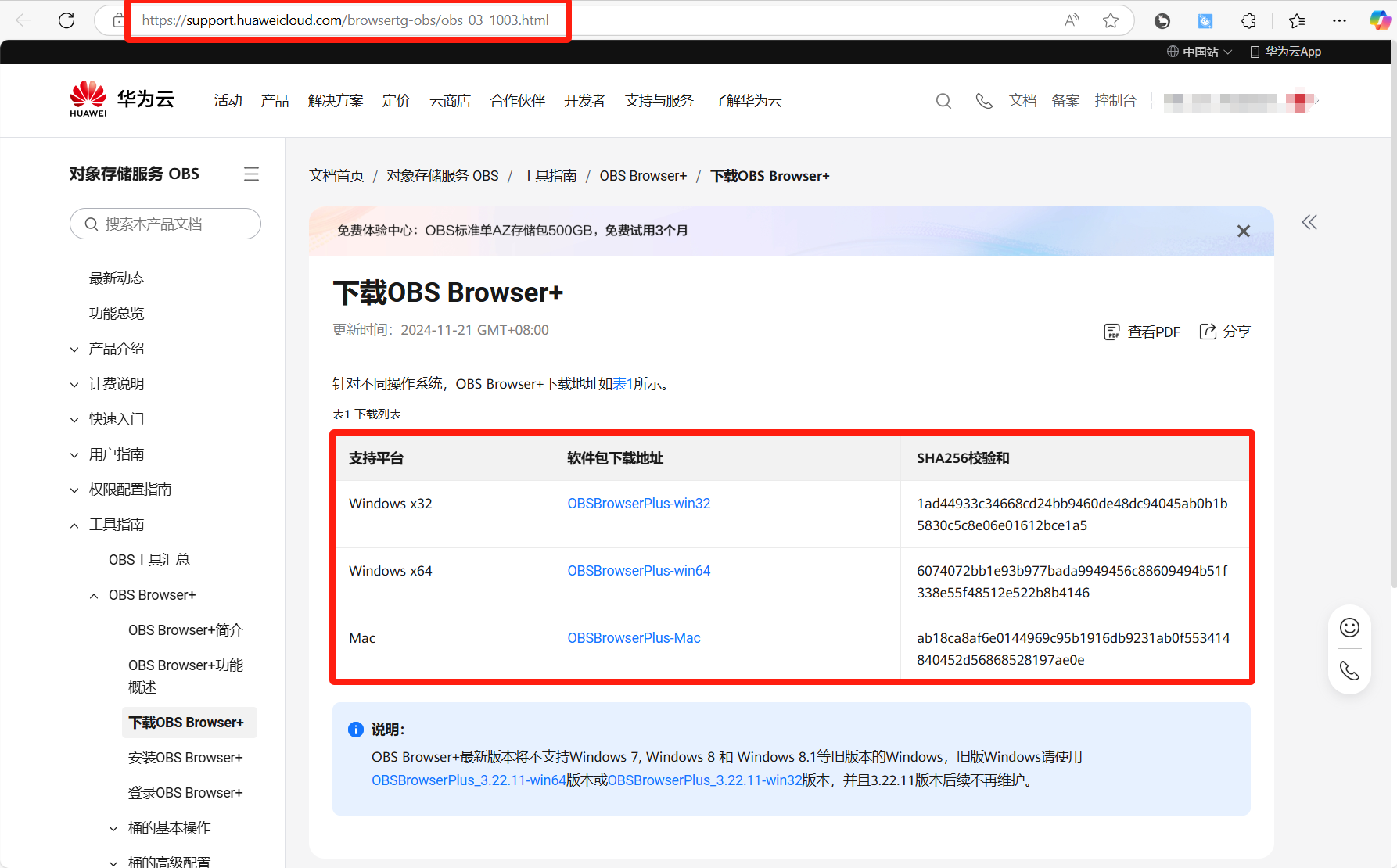Open the 支持与服务 navigation menu
Screen dimensions: 1397x868
click(x=659, y=101)
